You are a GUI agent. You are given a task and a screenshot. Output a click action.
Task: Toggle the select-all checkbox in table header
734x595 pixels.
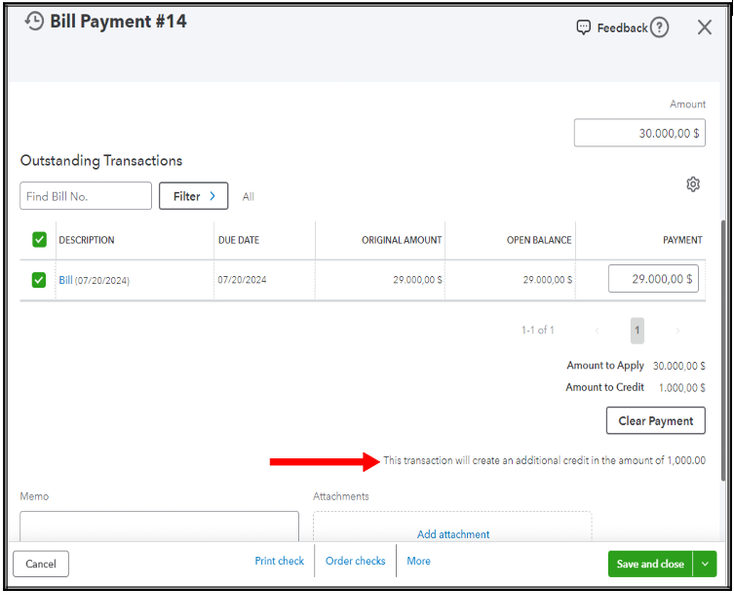39,240
